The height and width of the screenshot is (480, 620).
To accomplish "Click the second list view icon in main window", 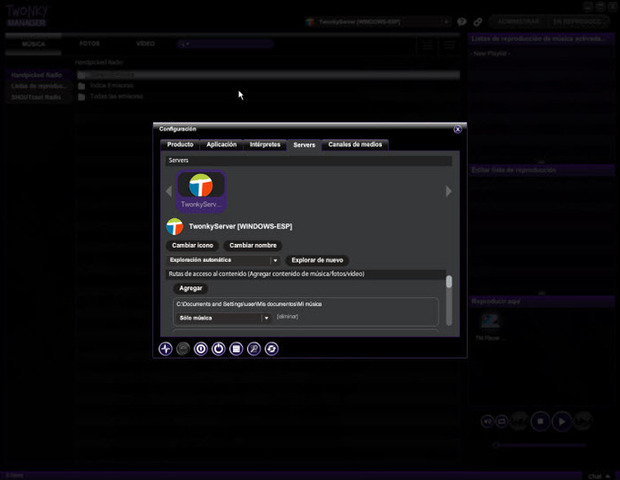I will pos(449,45).
